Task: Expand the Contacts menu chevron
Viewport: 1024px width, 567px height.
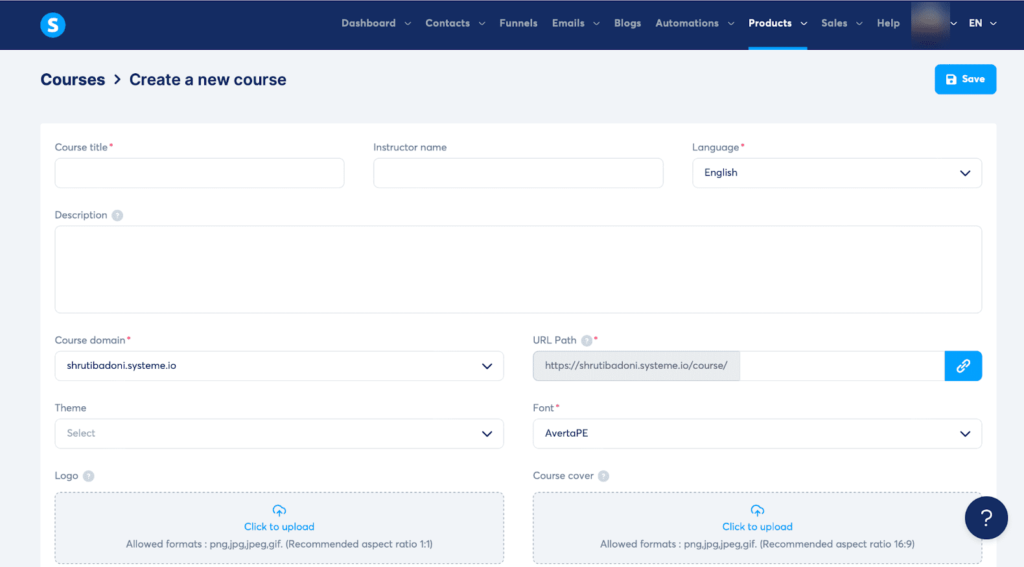Action: pyautogui.click(x=482, y=24)
